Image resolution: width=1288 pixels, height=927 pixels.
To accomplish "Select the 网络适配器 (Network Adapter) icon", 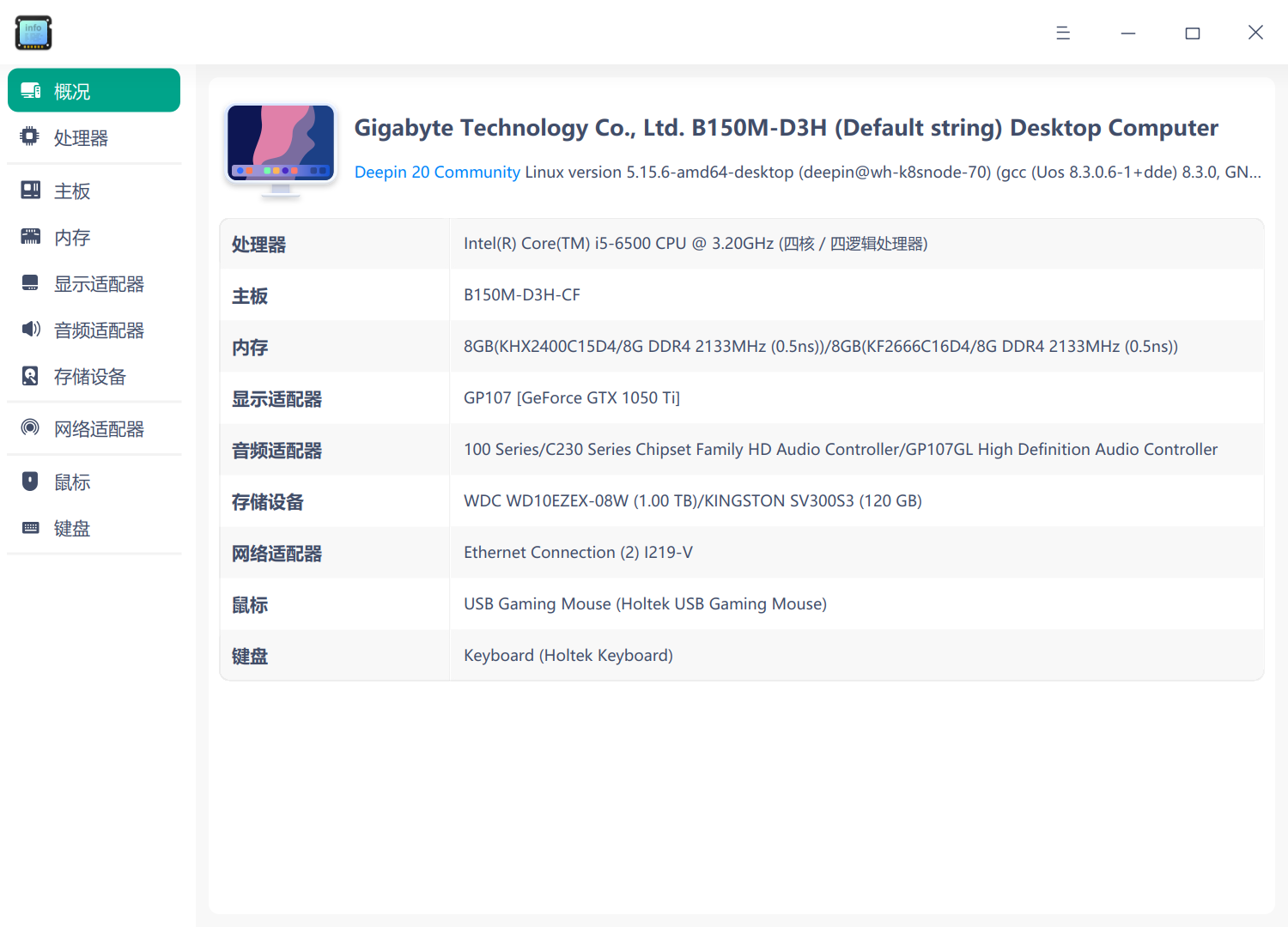I will [30, 427].
